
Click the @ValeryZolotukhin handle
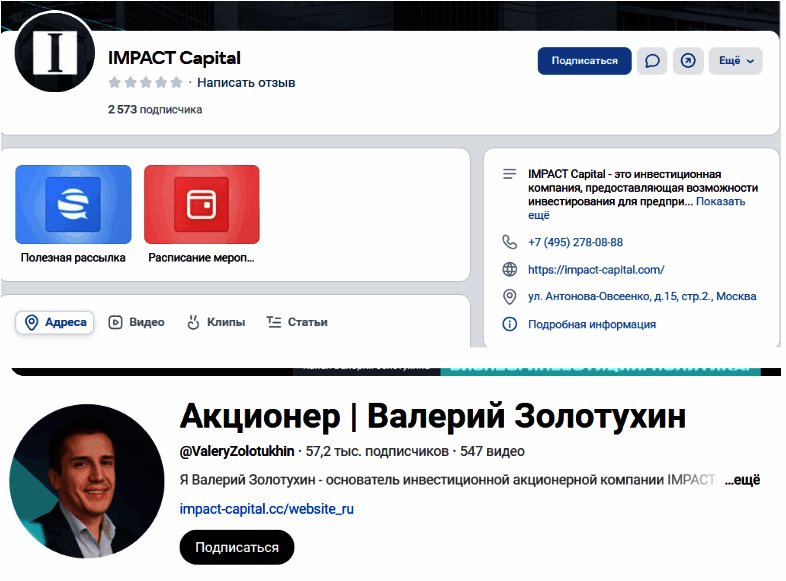click(237, 452)
